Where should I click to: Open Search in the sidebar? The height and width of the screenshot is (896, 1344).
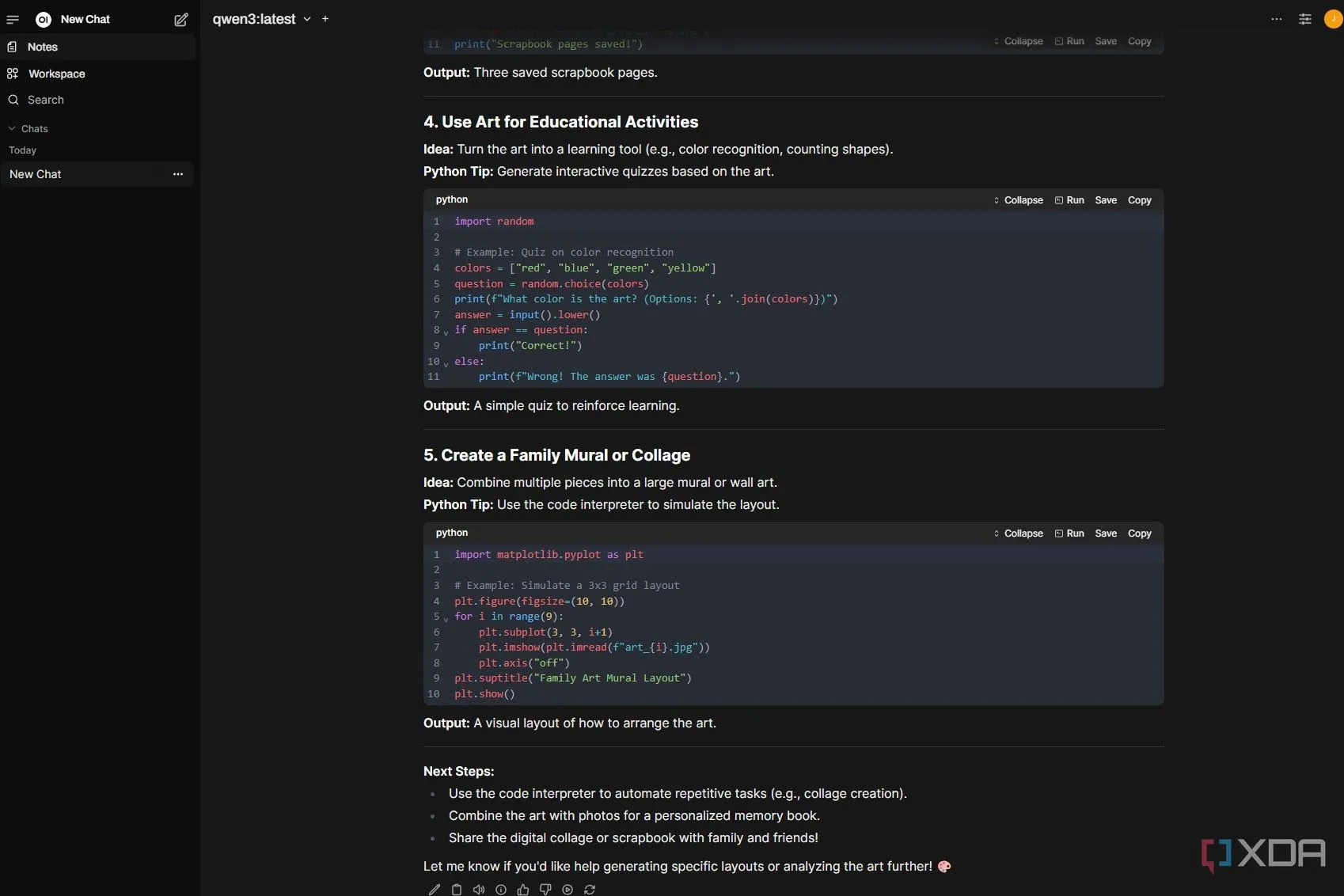tap(97, 100)
